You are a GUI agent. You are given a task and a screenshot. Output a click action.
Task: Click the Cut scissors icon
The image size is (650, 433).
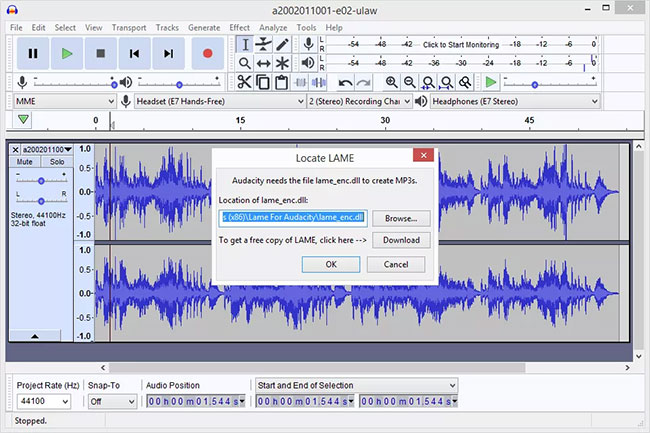[245, 82]
